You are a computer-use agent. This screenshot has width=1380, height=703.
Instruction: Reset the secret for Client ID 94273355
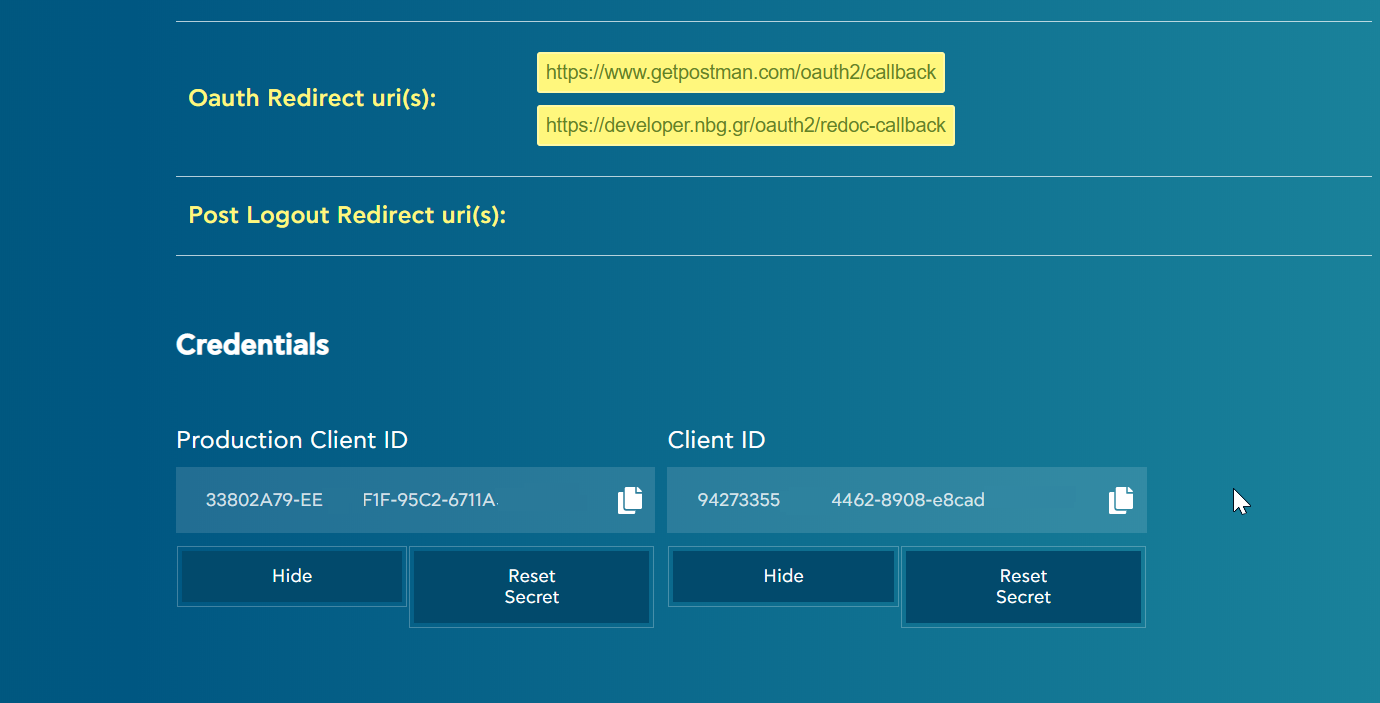[x=1023, y=587]
